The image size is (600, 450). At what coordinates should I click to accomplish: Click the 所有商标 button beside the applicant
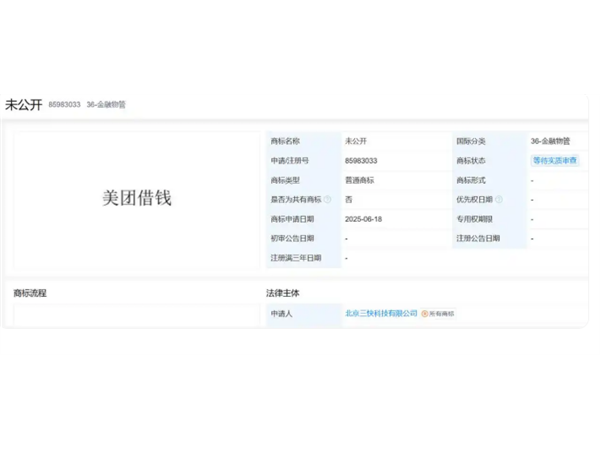tap(438, 314)
